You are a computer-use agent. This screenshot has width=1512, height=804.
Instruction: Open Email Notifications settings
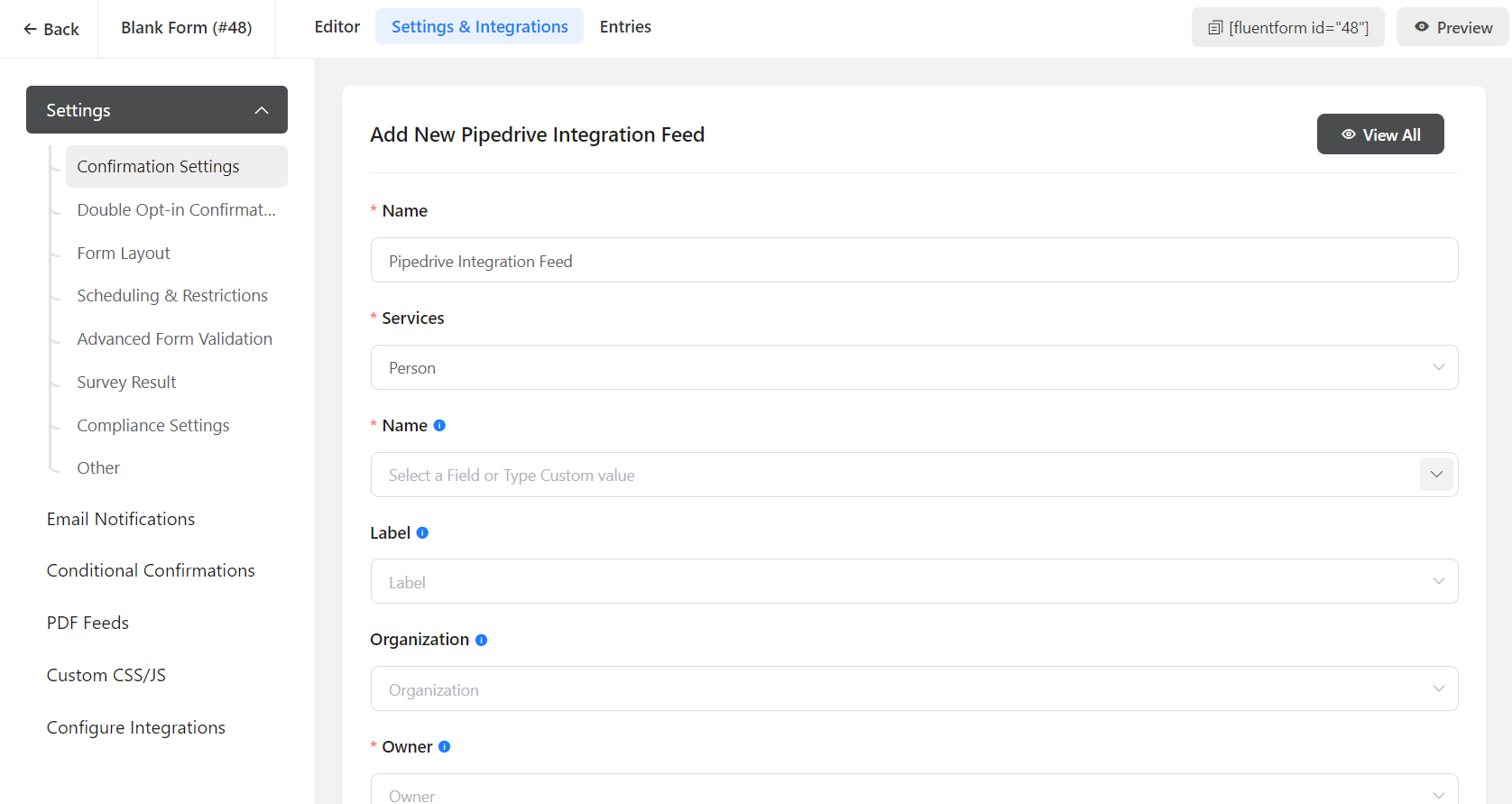(121, 519)
